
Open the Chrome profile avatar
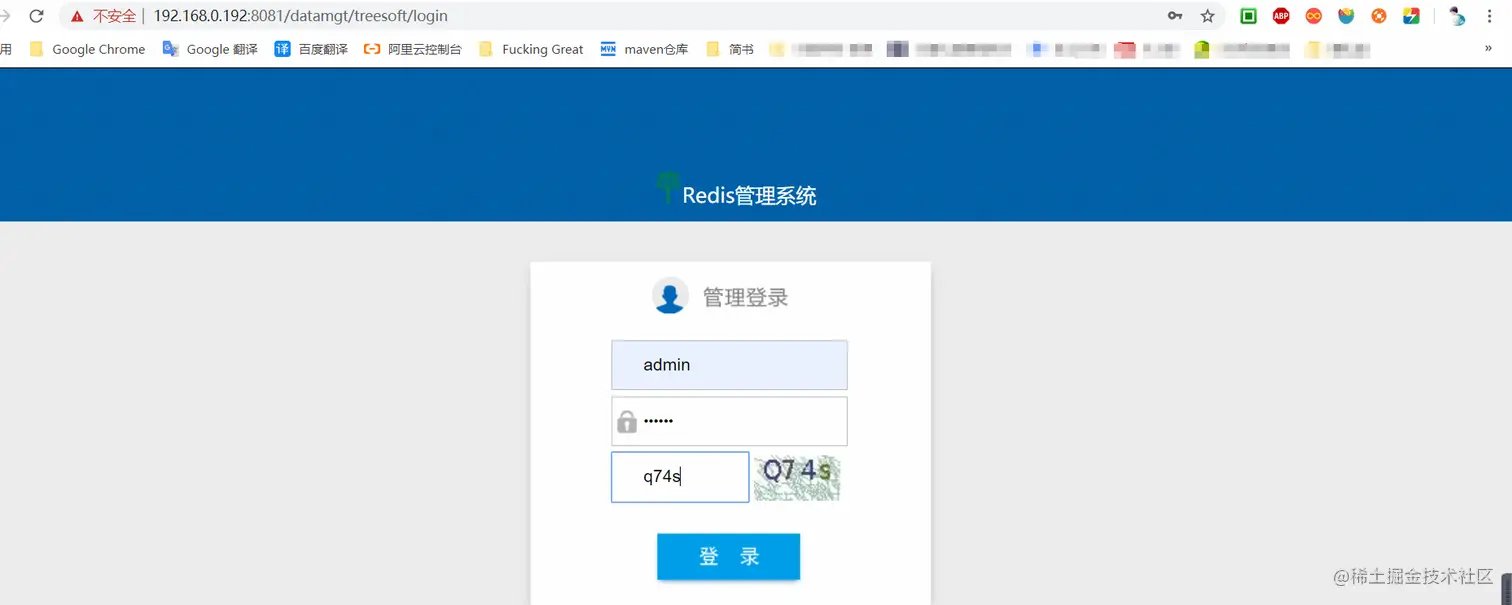coord(1457,16)
